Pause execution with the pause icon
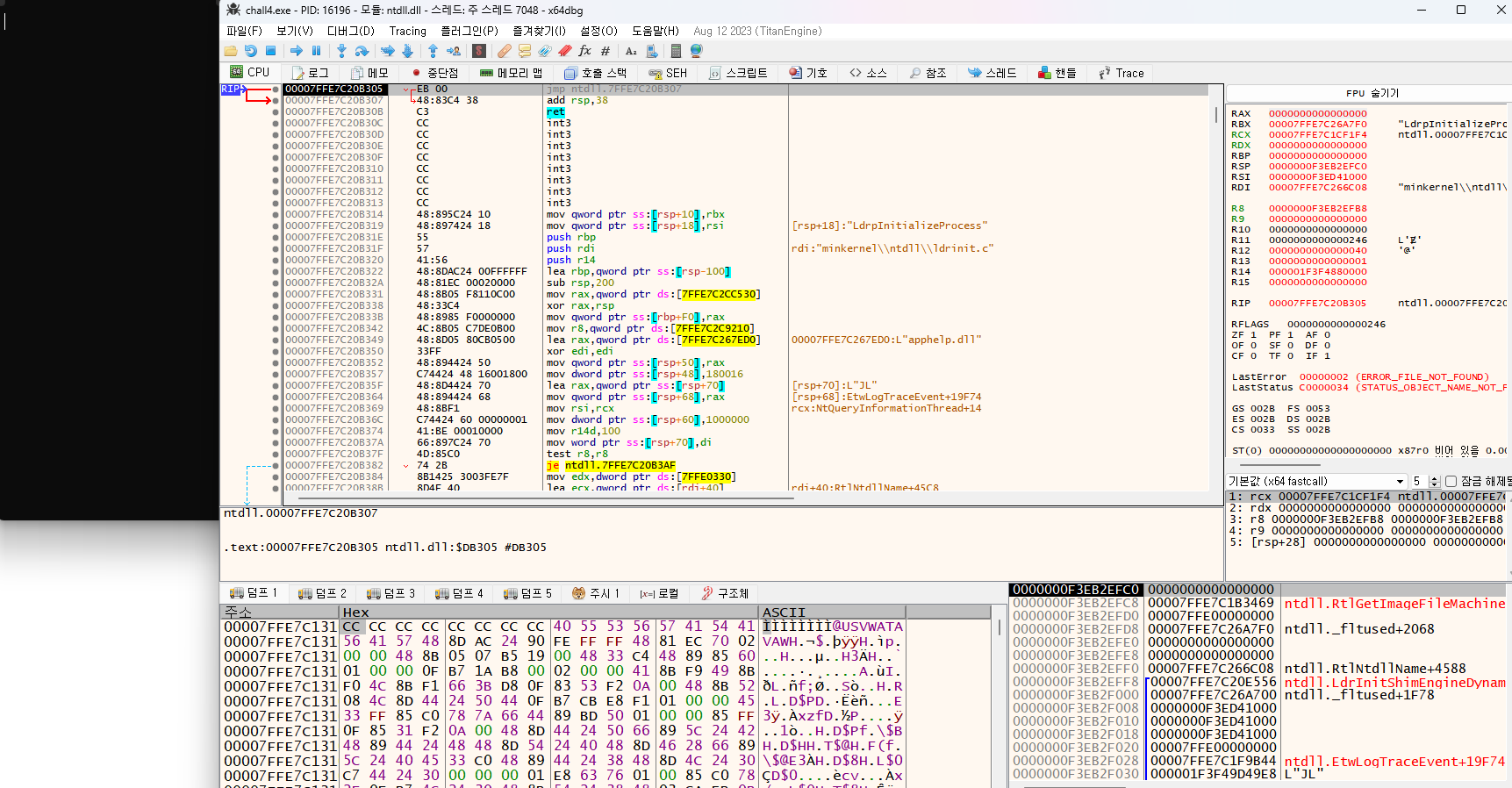 click(316, 51)
